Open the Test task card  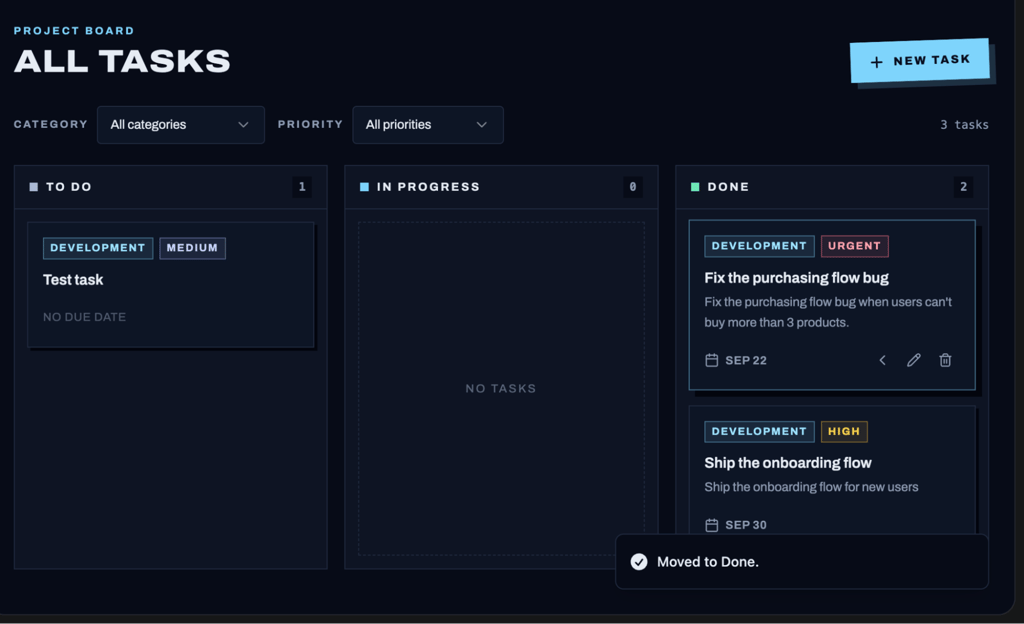coord(171,285)
